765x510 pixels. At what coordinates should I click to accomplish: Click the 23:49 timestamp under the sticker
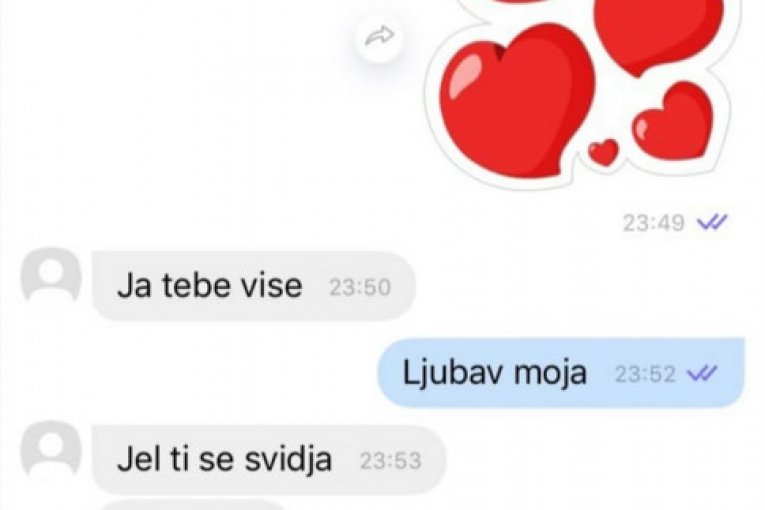[654, 223]
